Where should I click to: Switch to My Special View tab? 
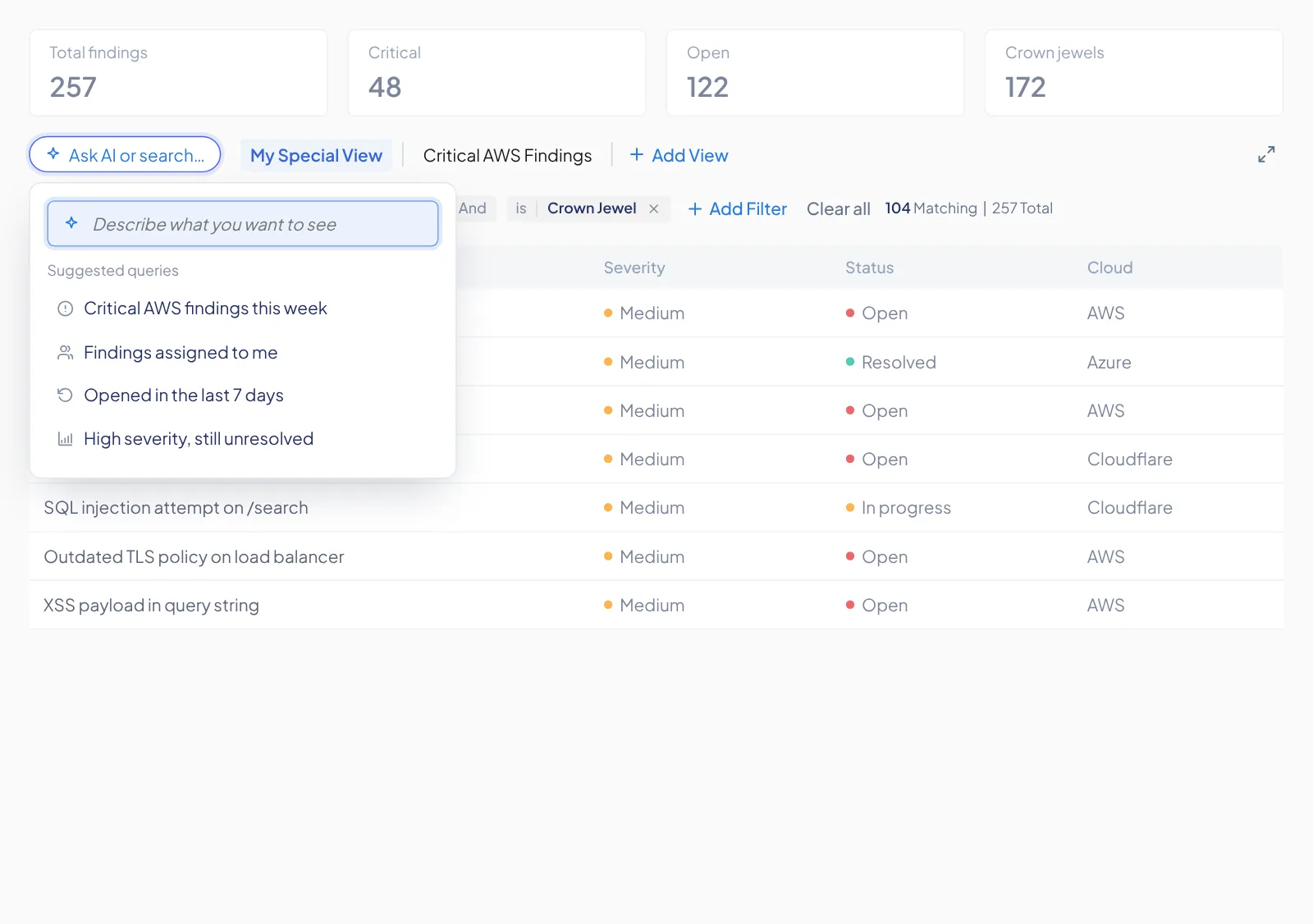pos(316,155)
